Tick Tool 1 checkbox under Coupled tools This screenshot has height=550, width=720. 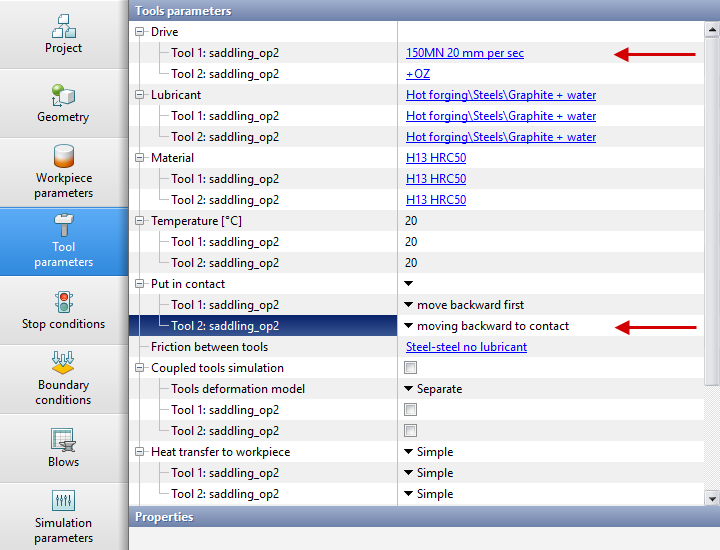pos(410,410)
